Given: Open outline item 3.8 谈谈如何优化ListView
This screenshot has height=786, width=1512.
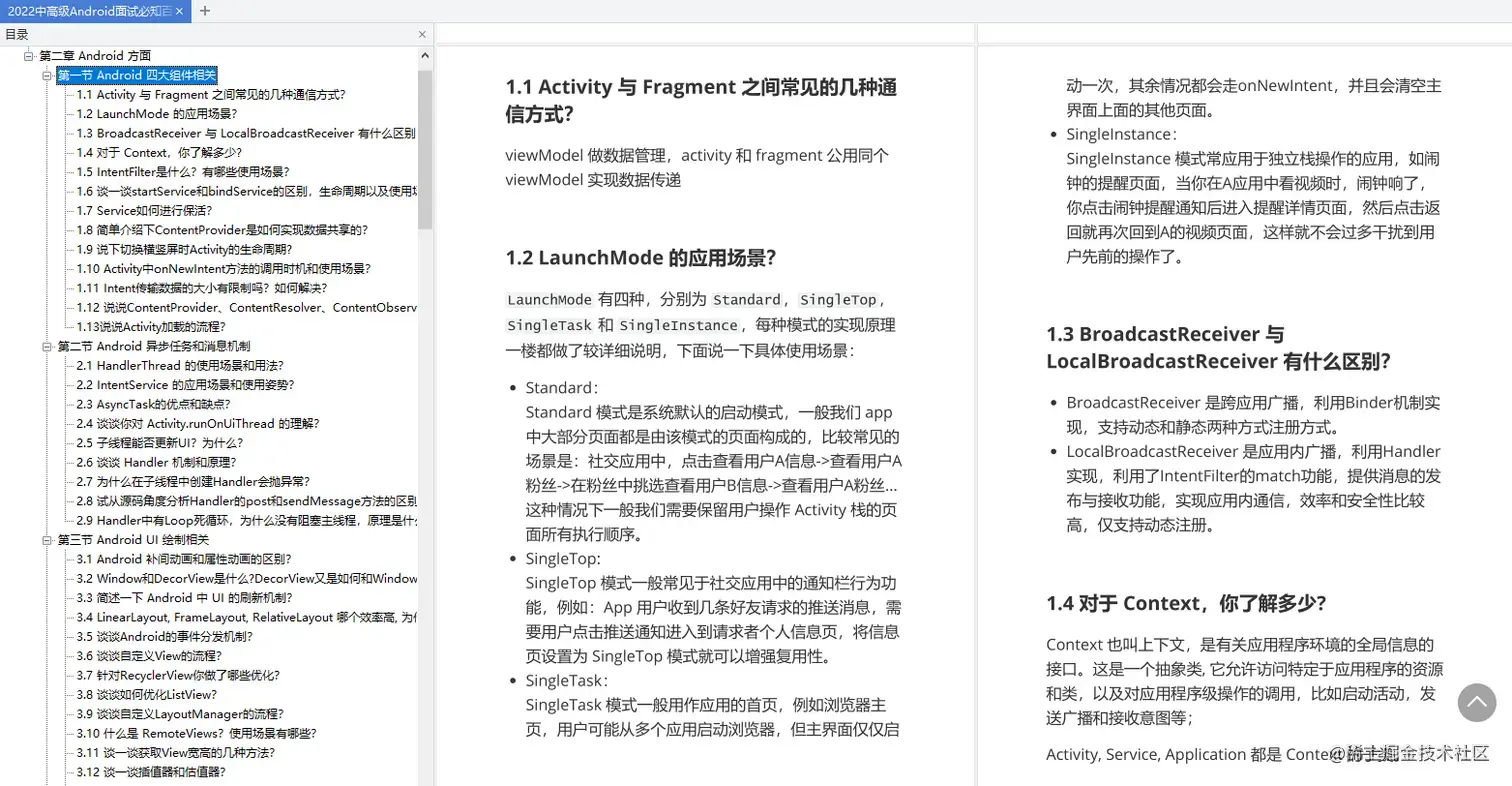Looking at the screenshot, I should (x=147, y=694).
